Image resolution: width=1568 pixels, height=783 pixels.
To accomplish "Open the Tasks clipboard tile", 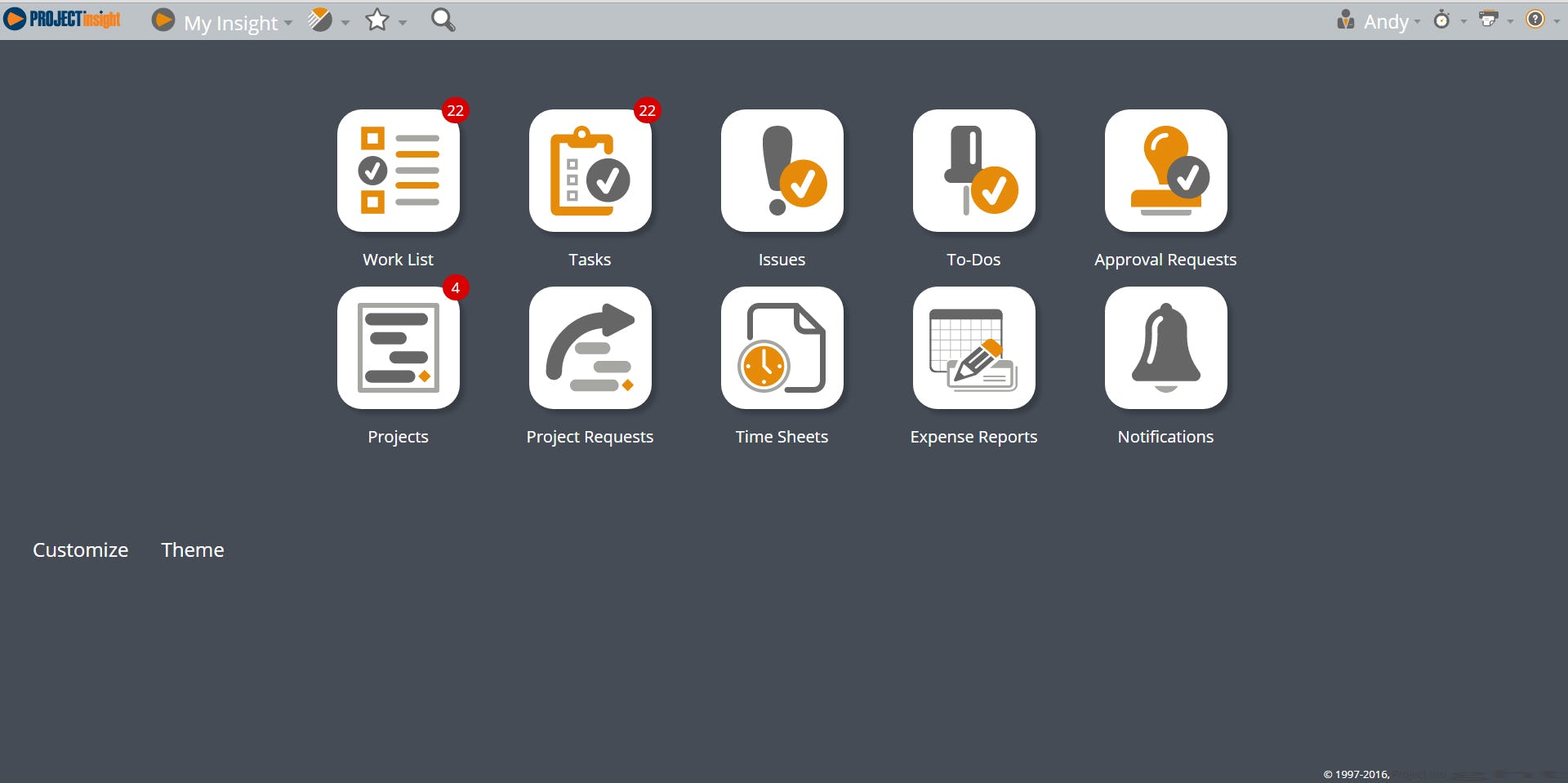I will (x=590, y=171).
